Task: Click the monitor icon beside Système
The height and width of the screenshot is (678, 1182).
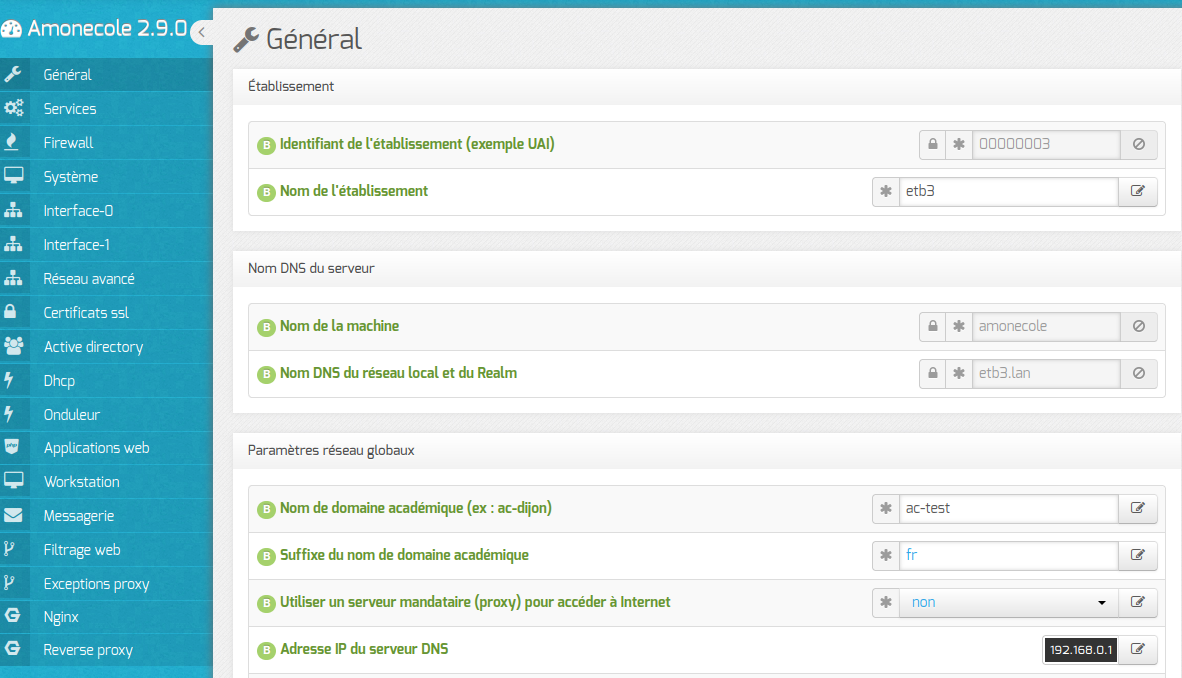Action: [x=14, y=176]
